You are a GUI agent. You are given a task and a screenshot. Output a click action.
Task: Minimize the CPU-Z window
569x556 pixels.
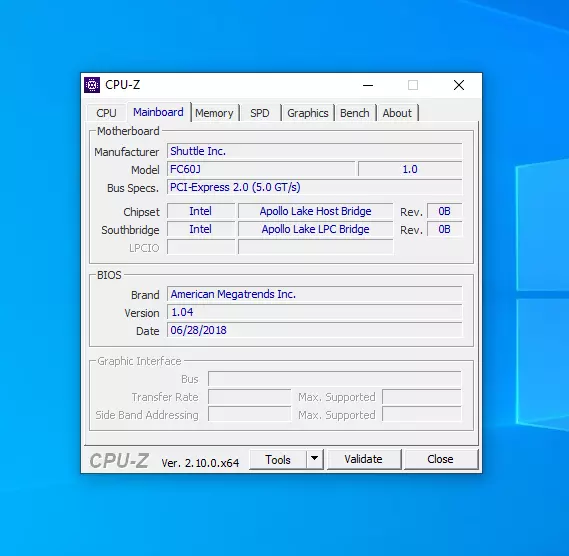pyautogui.click(x=368, y=85)
